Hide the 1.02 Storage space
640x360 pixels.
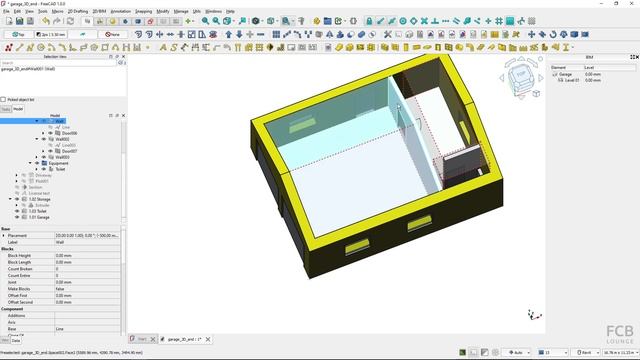(x=17, y=199)
